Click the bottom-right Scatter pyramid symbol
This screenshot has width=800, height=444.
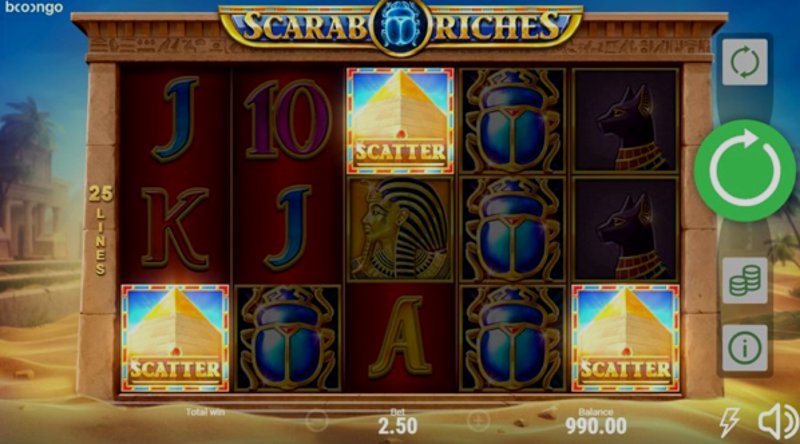(x=626, y=338)
